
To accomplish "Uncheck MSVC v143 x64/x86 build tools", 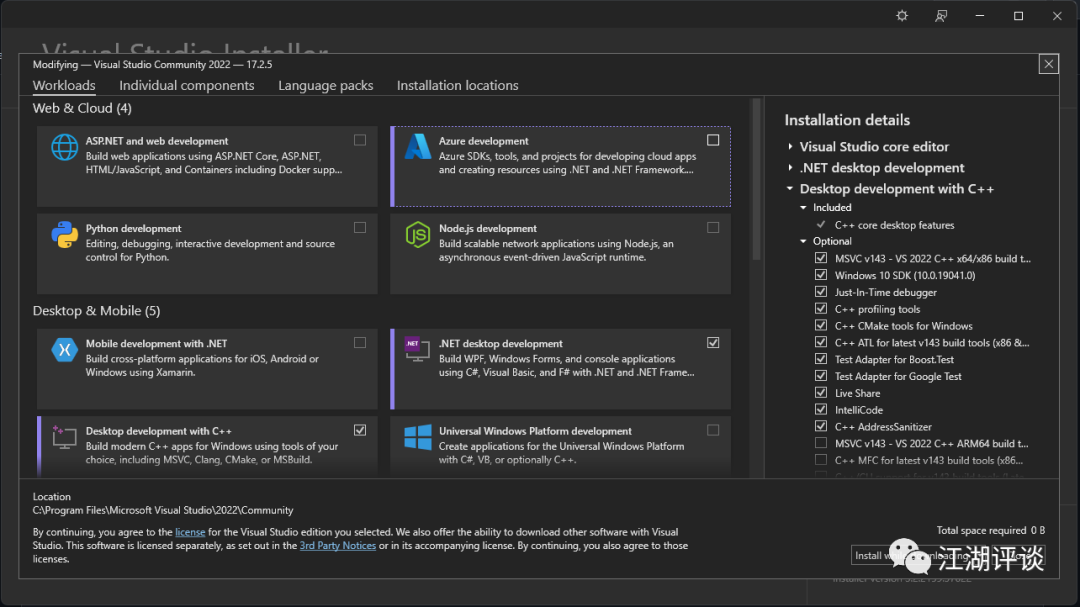I will pyautogui.click(x=820, y=258).
